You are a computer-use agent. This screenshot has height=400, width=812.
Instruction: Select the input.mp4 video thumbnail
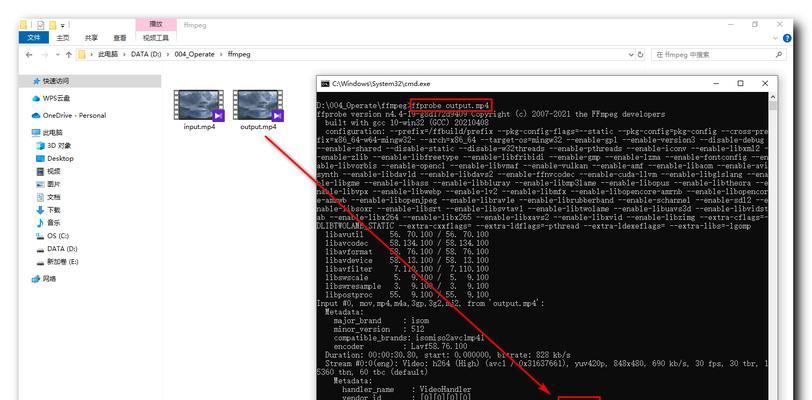pyautogui.click(x=199, y=105)
